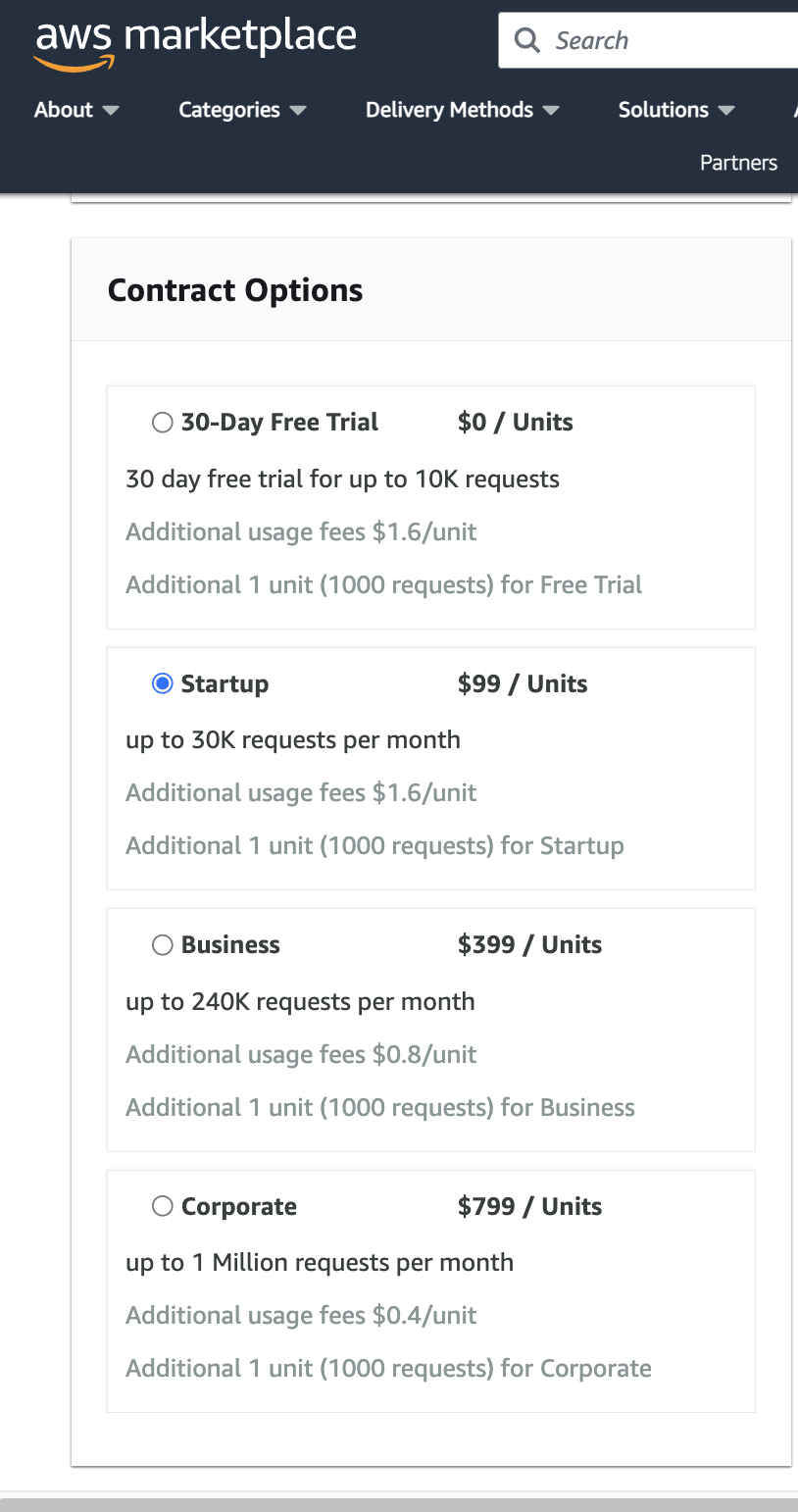798x1512 pixels.
Task: Click the Business plan label
Action: coord(230,945)
